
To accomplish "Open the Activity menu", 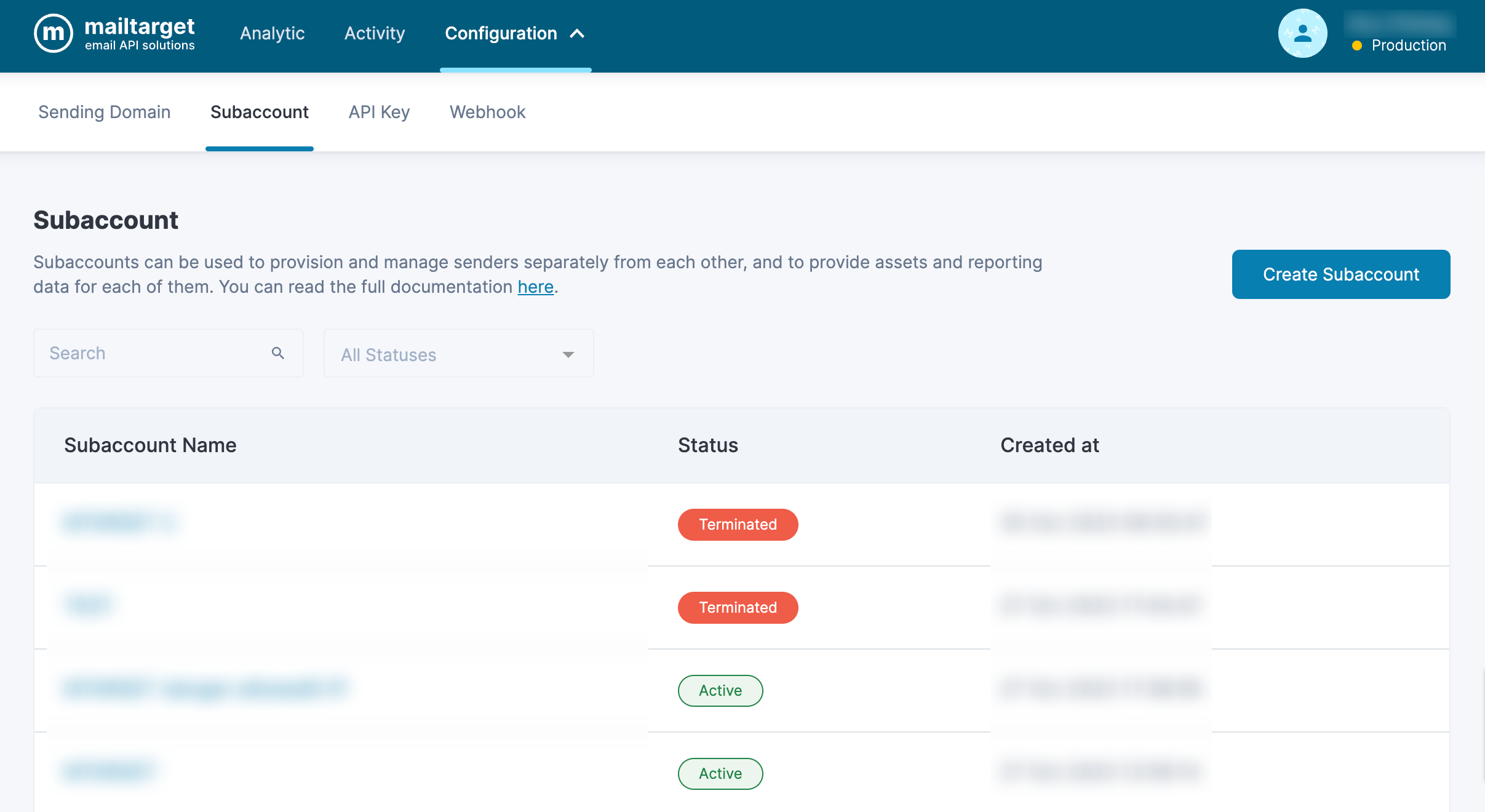I will click(374, 33).
